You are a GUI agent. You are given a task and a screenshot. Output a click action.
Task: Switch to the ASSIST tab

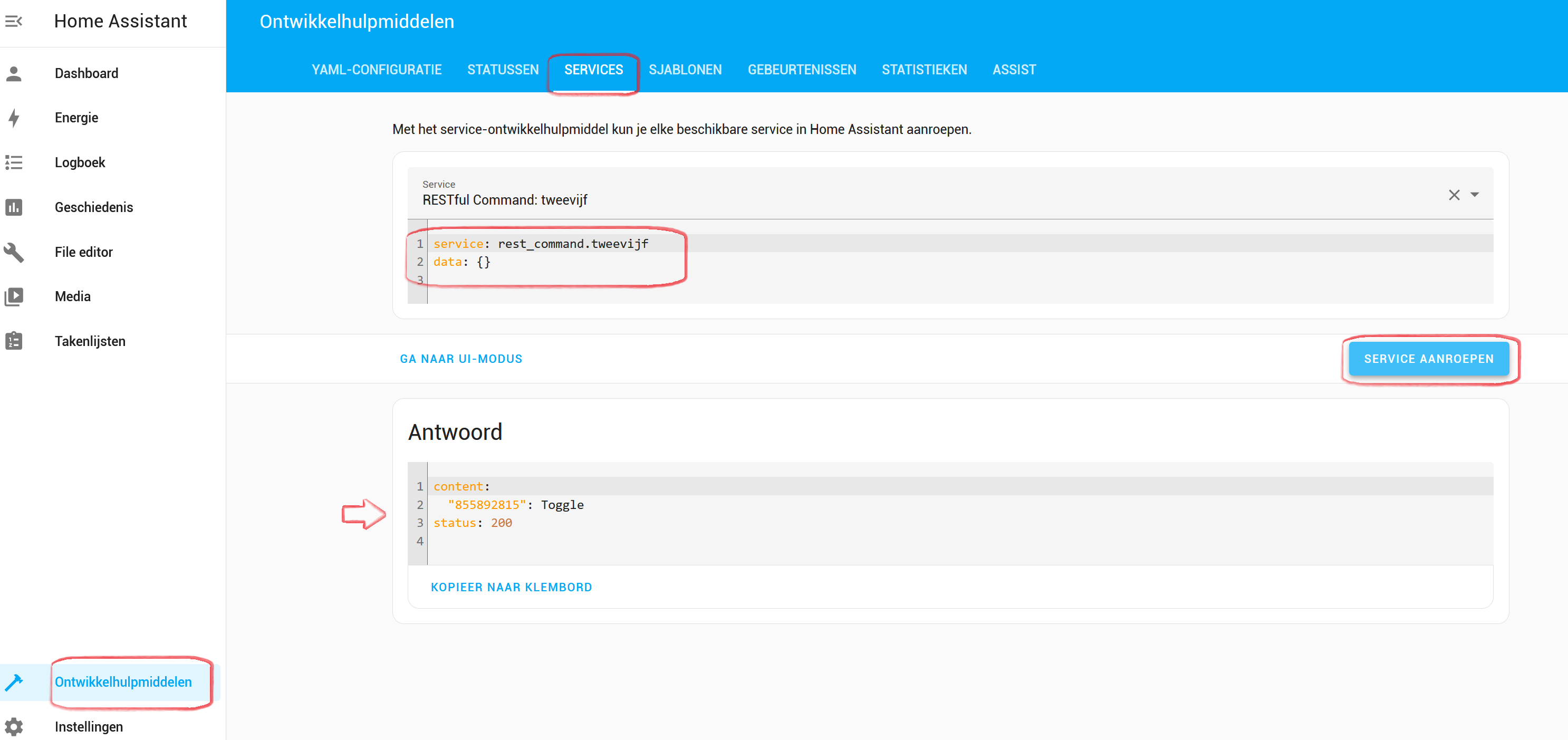[1014, 70]
